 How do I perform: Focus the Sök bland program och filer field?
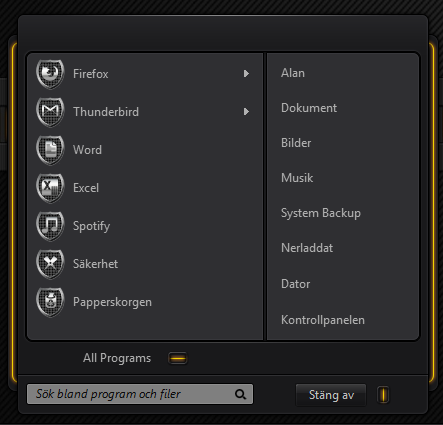[140, 394]
